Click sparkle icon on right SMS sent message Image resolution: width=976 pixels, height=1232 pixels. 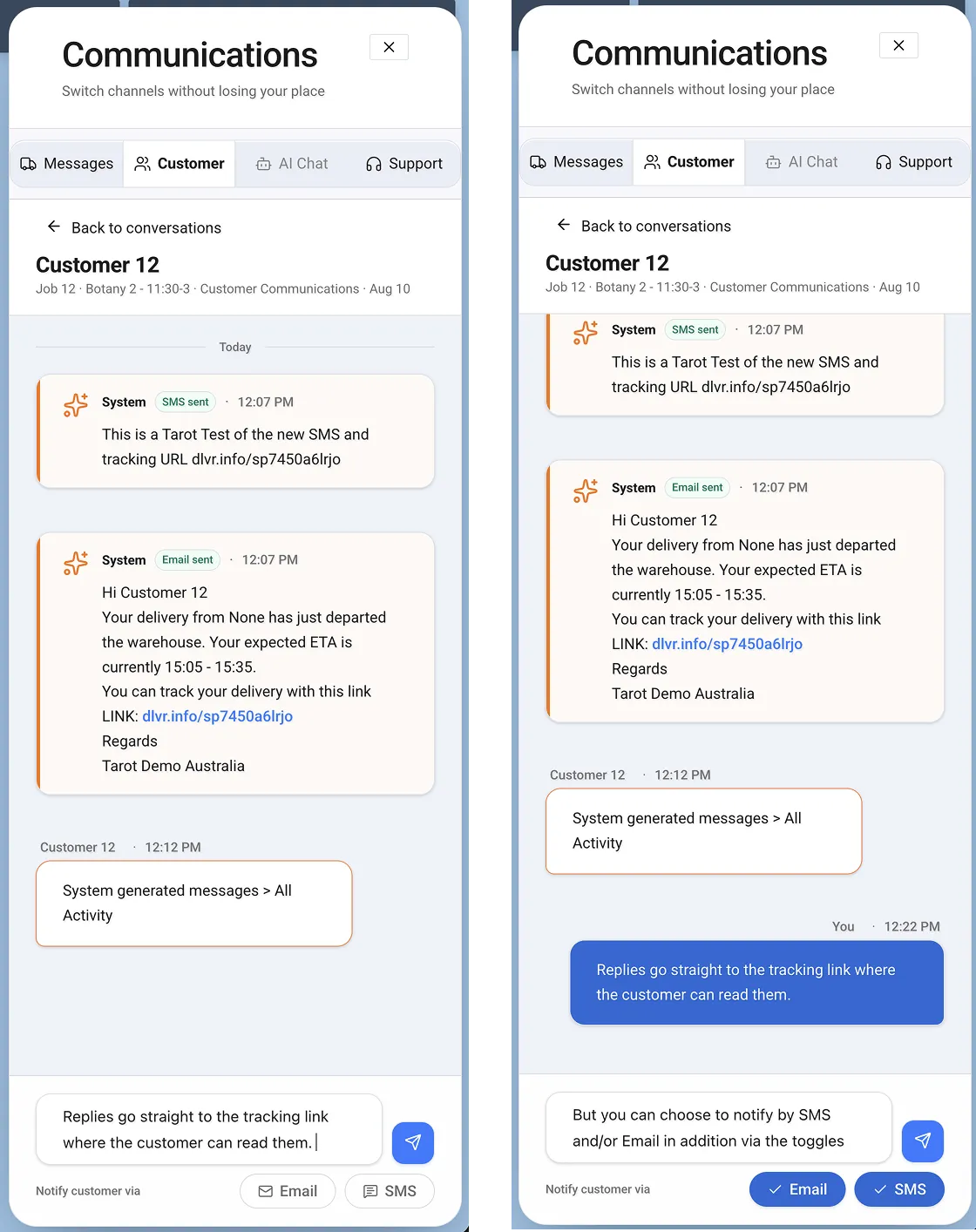[586, 333]
